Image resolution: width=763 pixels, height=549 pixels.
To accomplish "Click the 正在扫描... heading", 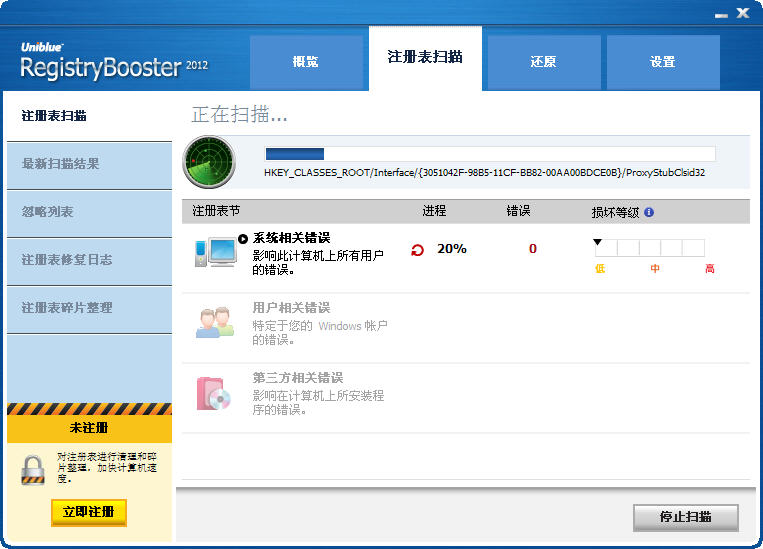I will pyautogui.click(x=239, y=115).
